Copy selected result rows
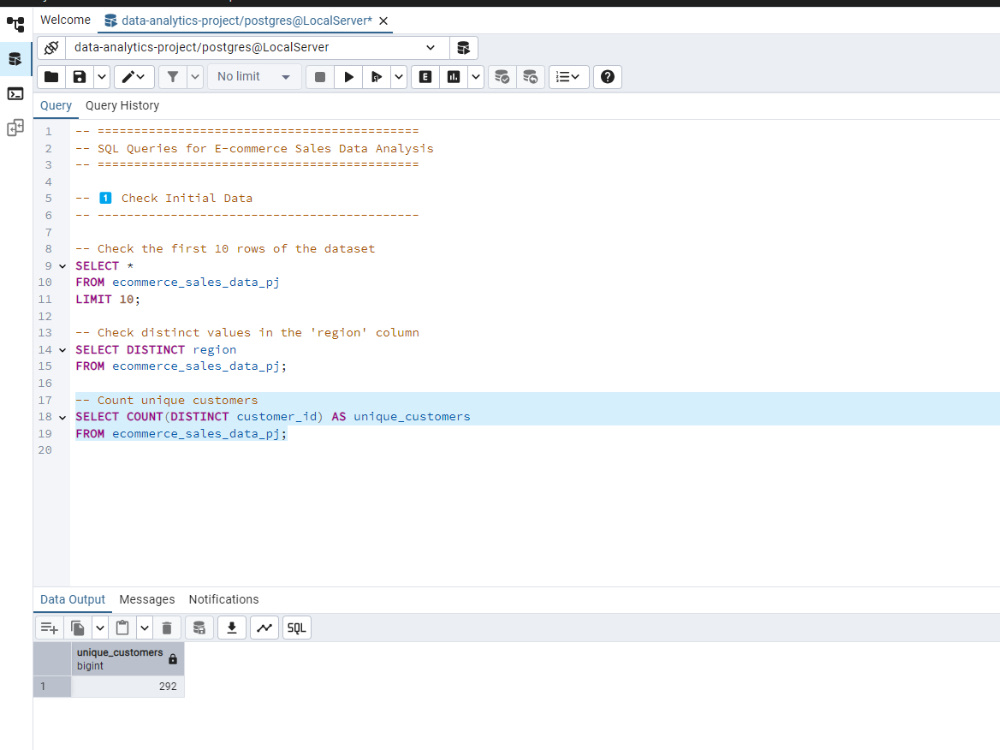Viewport: 1000px width, 750px height. point(77,628)
